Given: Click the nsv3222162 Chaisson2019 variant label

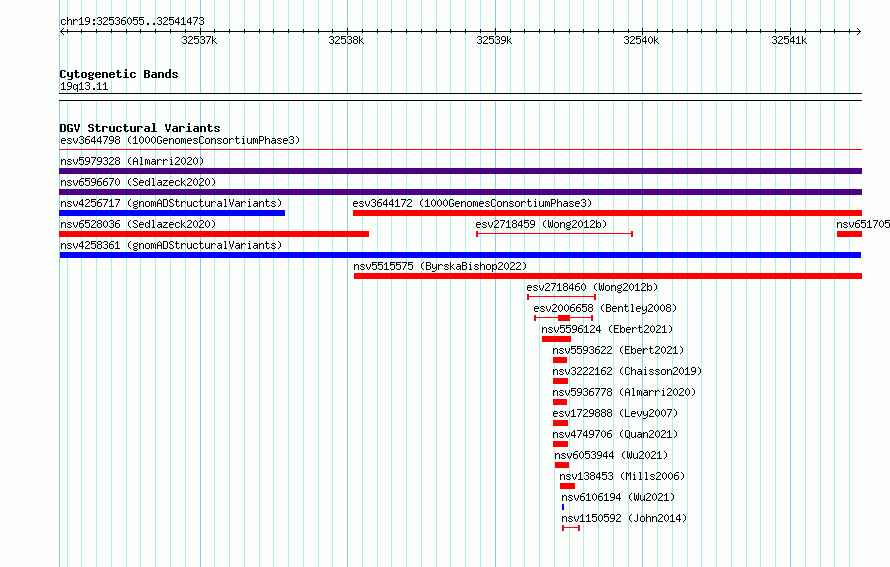Looking at the screenshot, I should pyautogui.click(x=627, y=371).
